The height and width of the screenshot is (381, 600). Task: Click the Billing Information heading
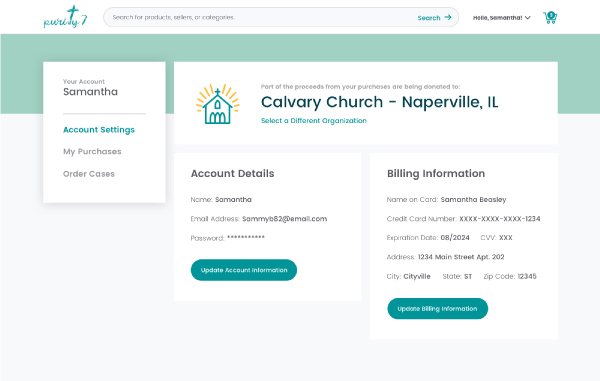pos(436,174)
